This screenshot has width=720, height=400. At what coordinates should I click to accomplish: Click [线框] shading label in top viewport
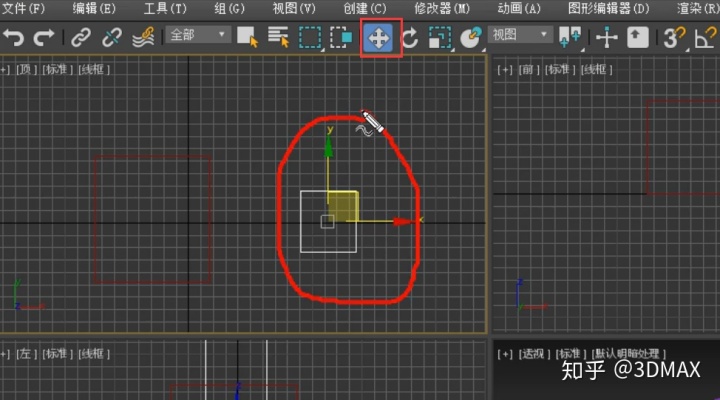(x=93, y=69)
